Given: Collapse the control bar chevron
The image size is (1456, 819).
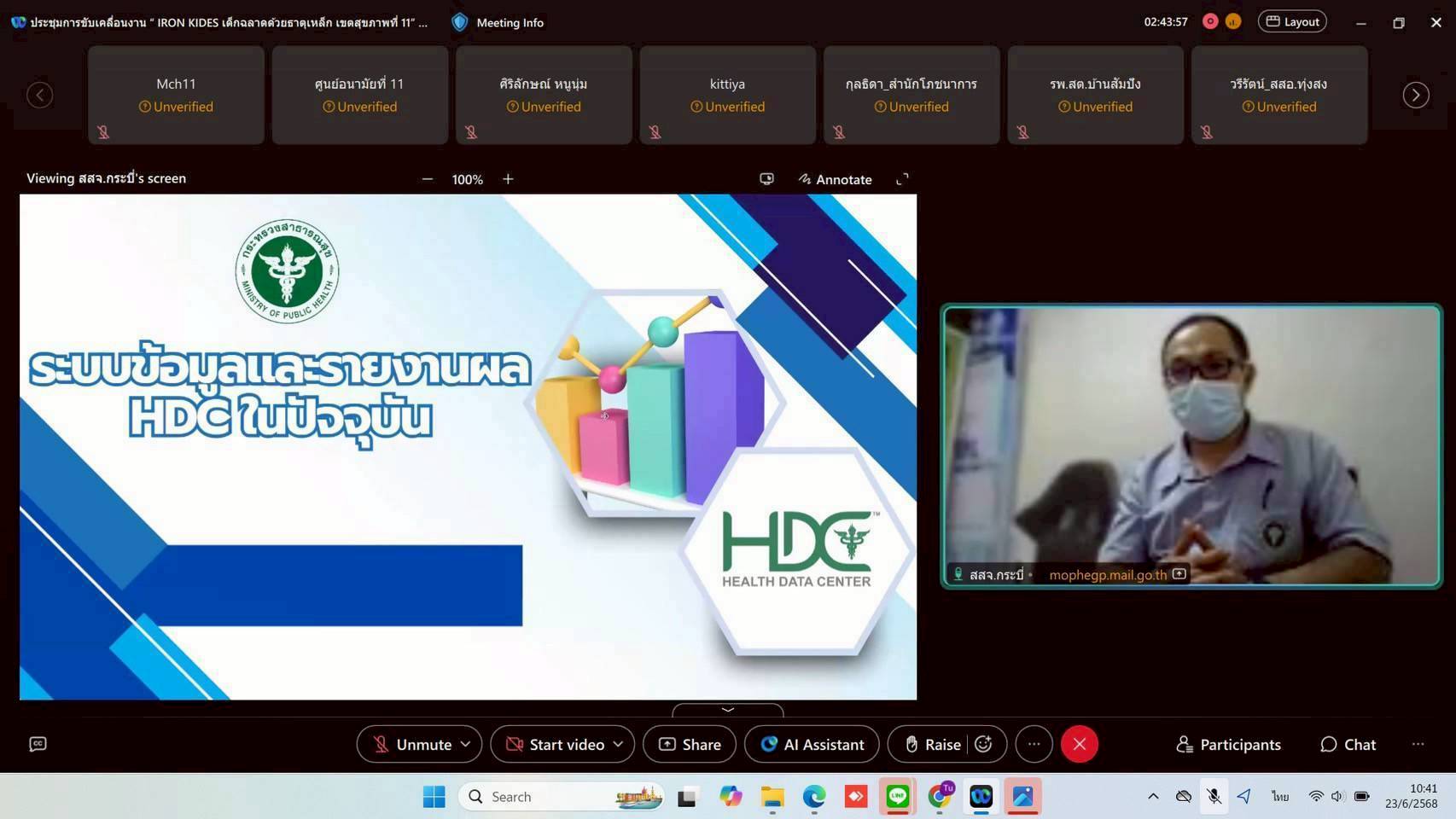Looking at the screenshot, I should [x=728, y=710].
